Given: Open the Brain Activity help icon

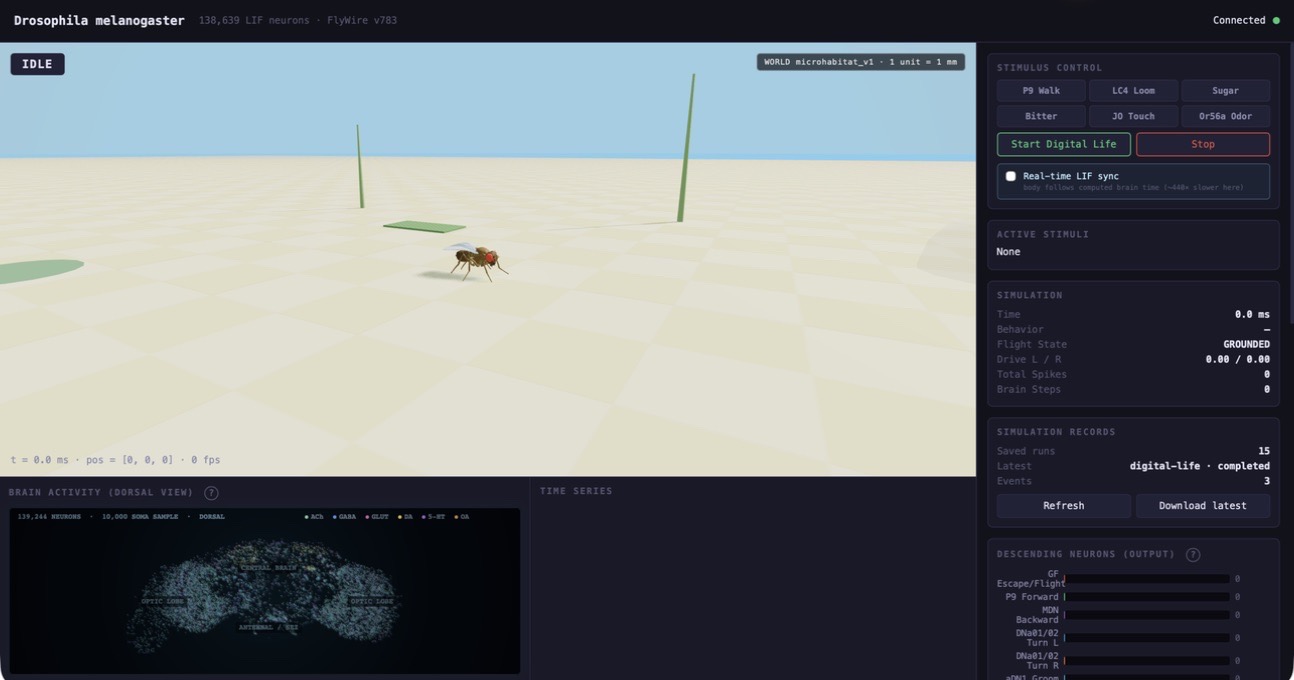Looking at the screenshot, I should click(211, 493).
